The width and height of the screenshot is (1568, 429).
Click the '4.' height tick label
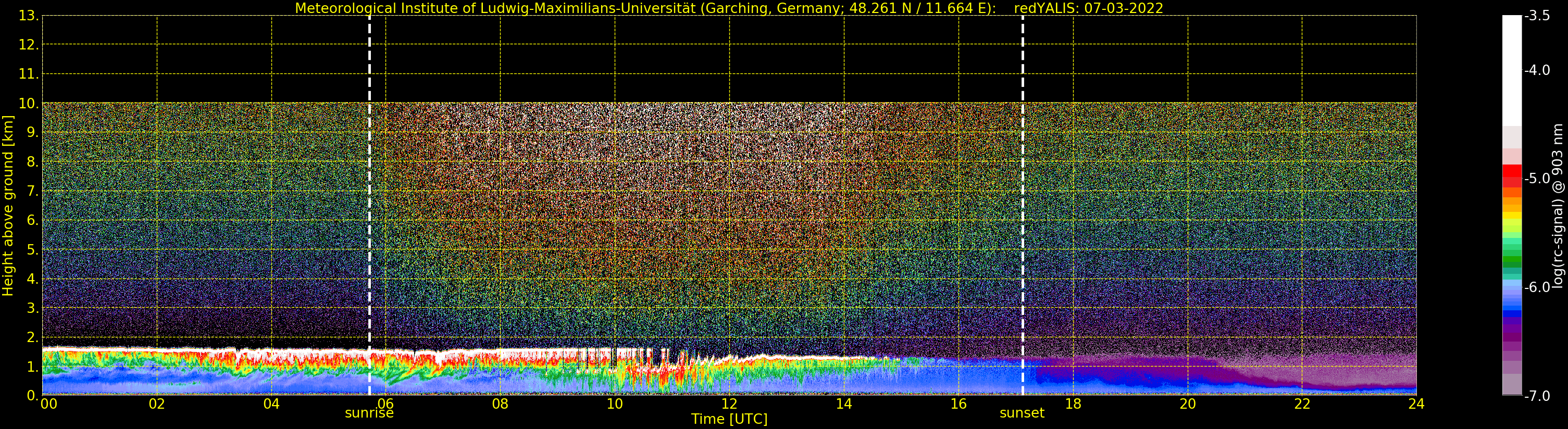[32, 279]
